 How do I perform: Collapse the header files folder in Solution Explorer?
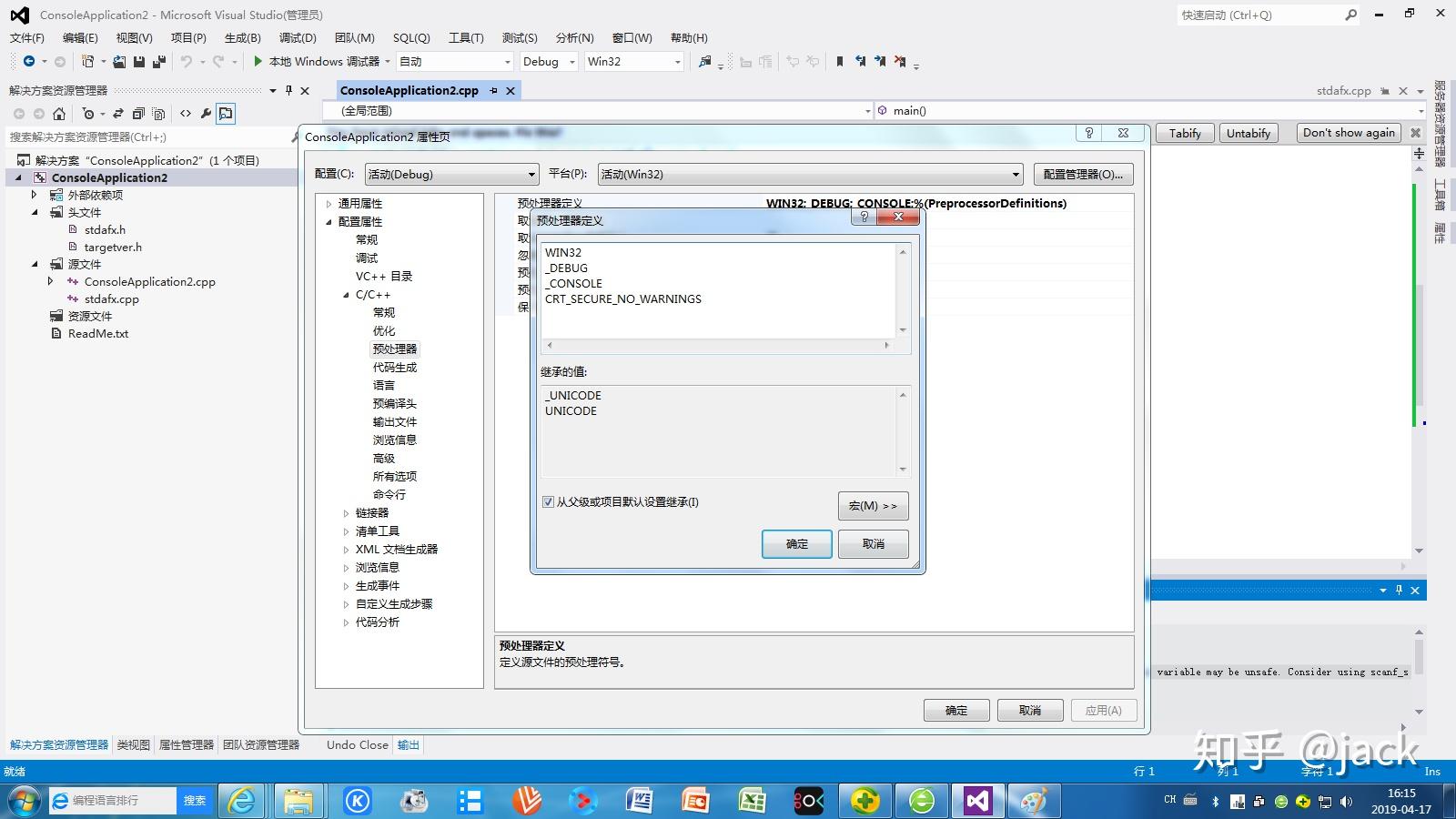(35, 212)
